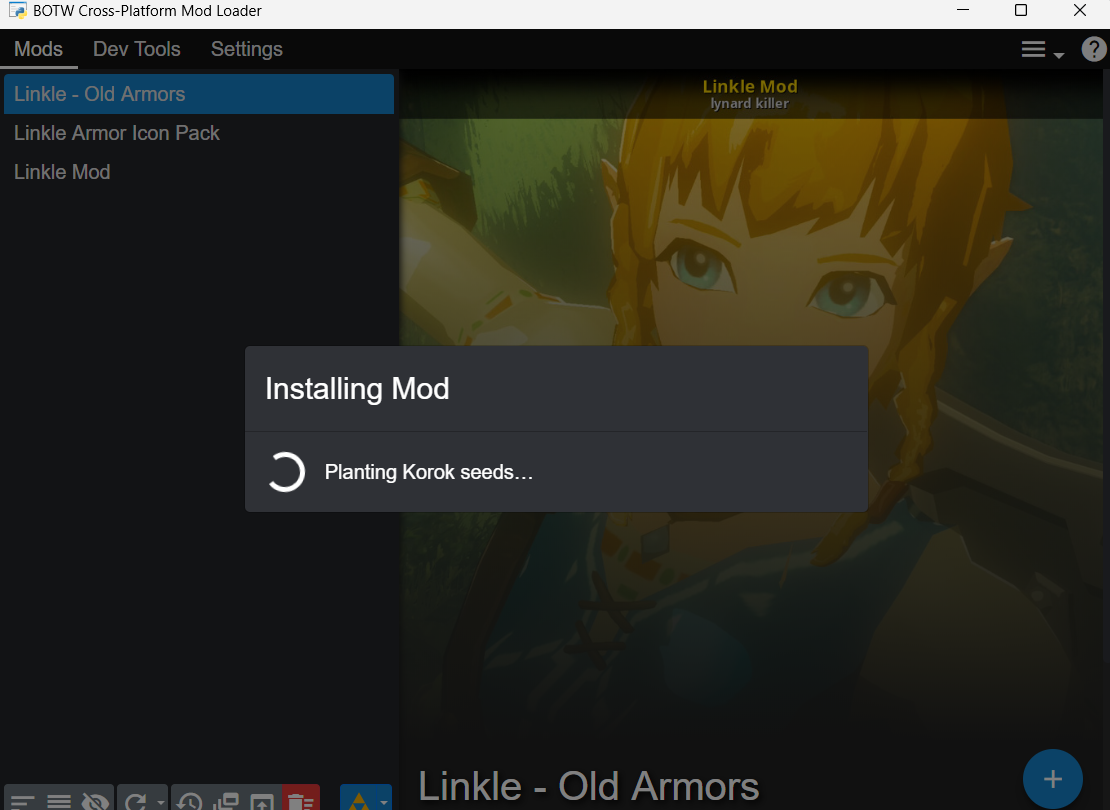Click the Installing Mod dialog title
This screenshot has height=810, width=1110.
coord(357,389)
